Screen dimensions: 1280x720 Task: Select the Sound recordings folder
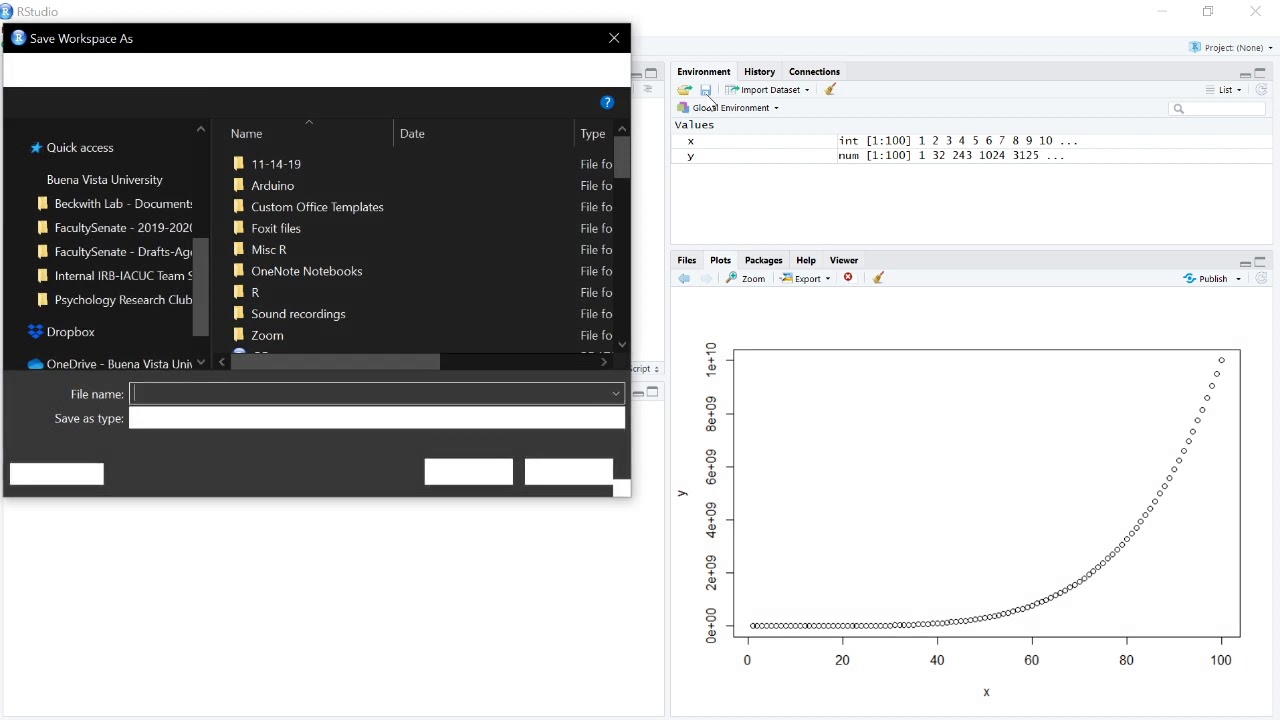[298, 314]
